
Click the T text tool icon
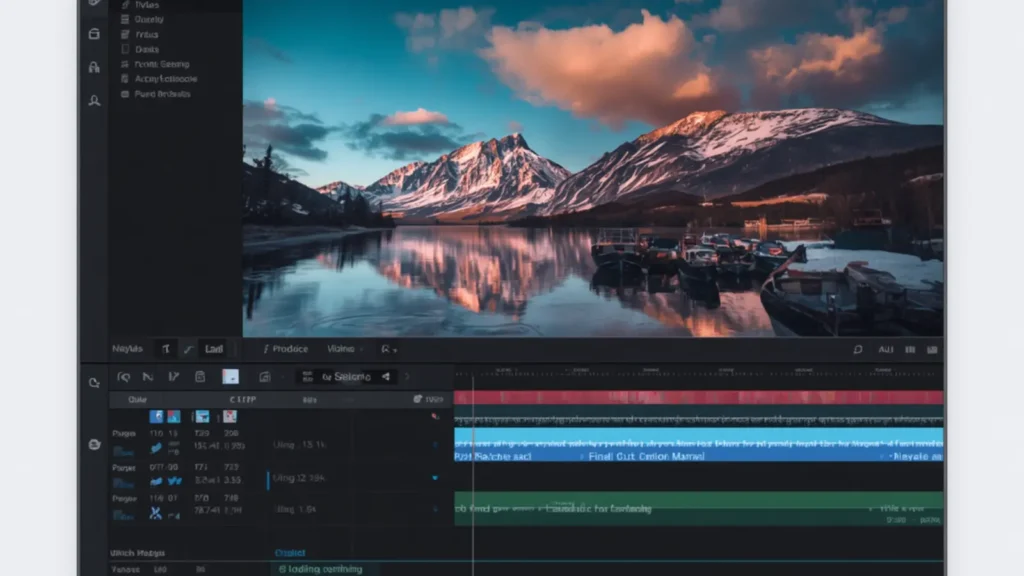tap(166, 349)
